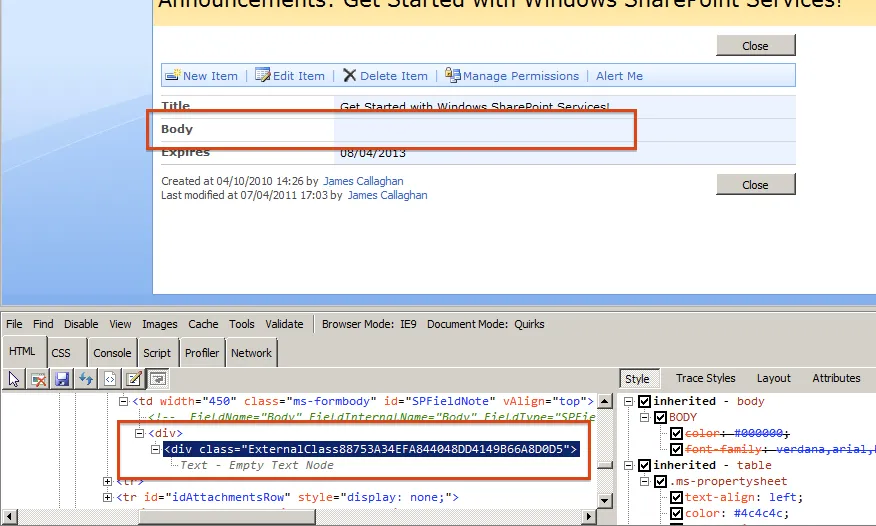
Task: Clear browser cache toolbar icon
Action: point(39,379)
